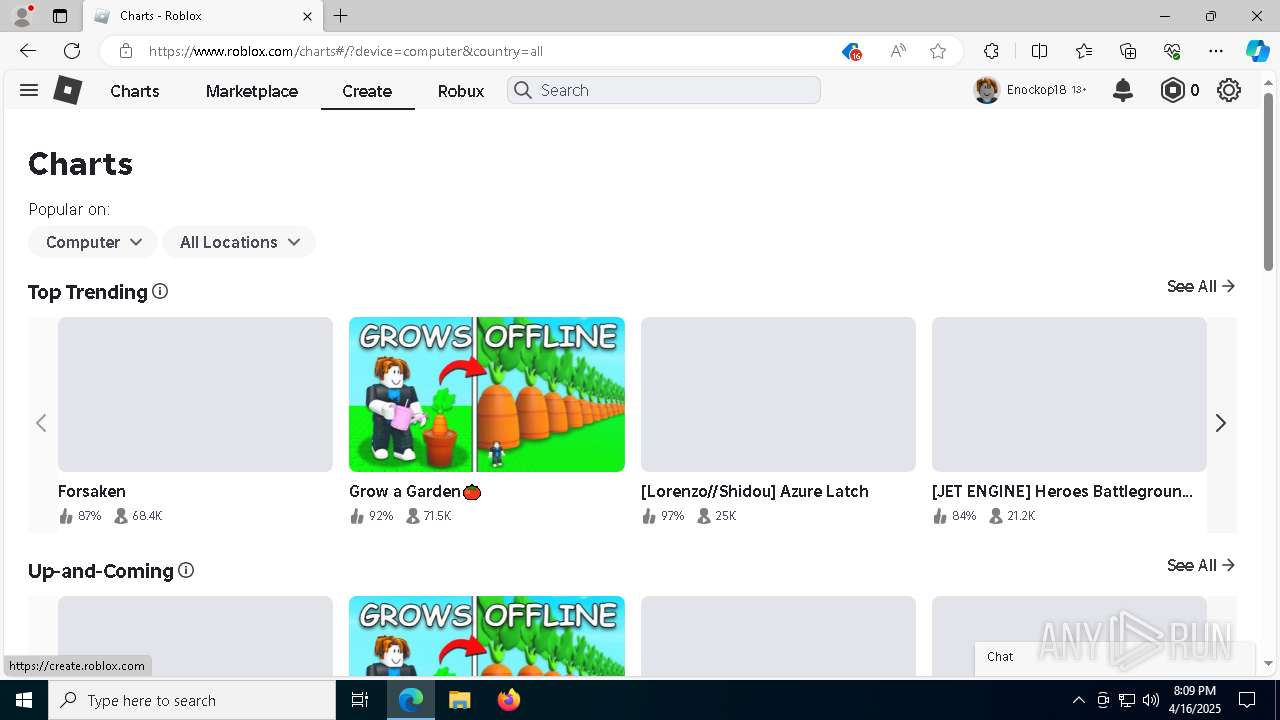Open the Roblox hamburger navigation menu
This screenshot has height=720, width=1280.
coord(29,90)
